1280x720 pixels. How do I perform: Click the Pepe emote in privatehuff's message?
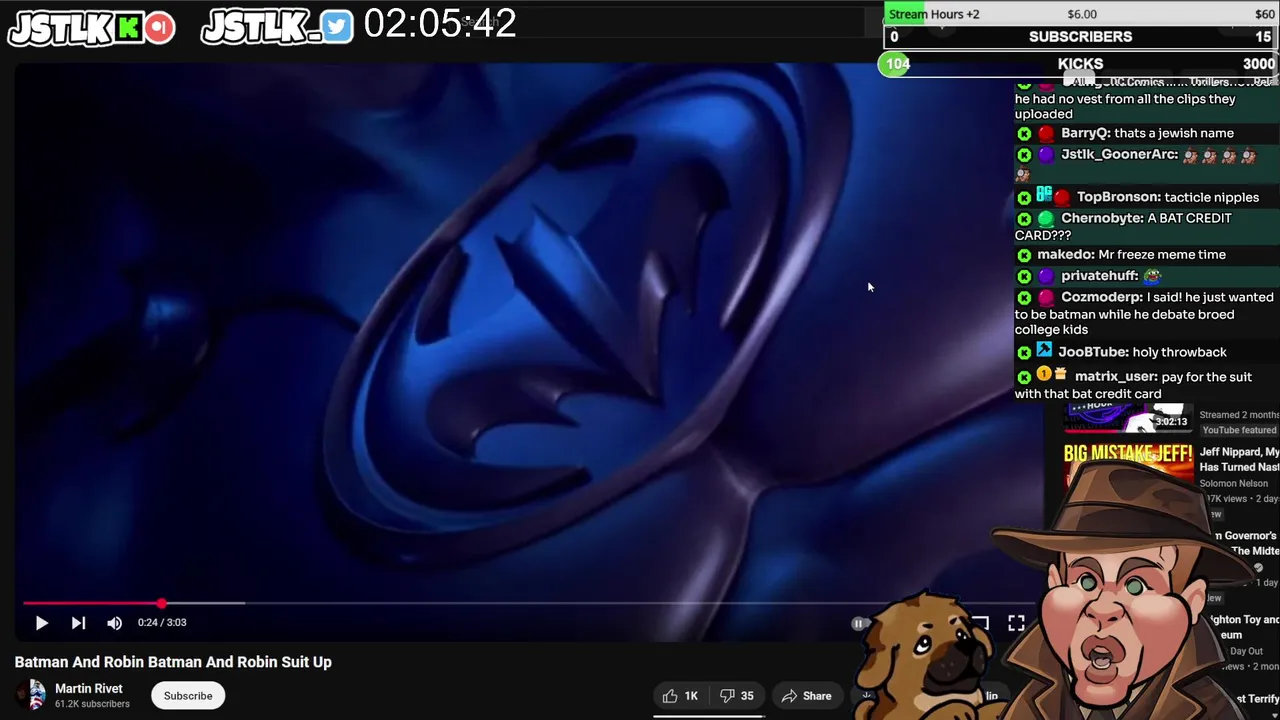tap(1152, 276)
